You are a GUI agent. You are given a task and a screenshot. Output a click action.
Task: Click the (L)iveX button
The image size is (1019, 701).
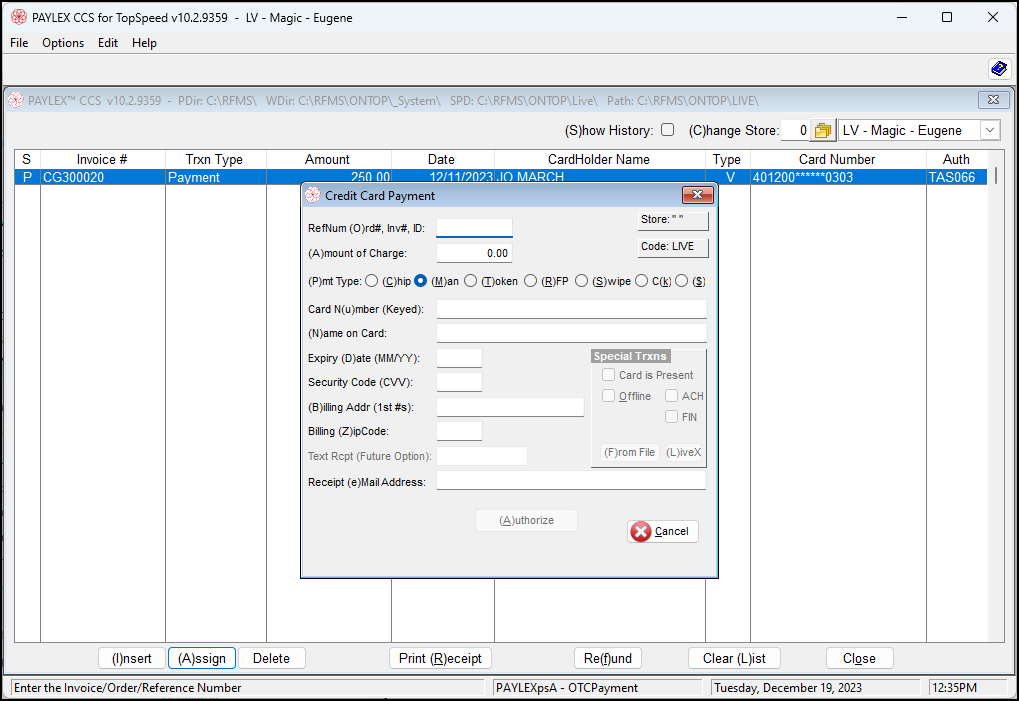[x=684, y=452]
